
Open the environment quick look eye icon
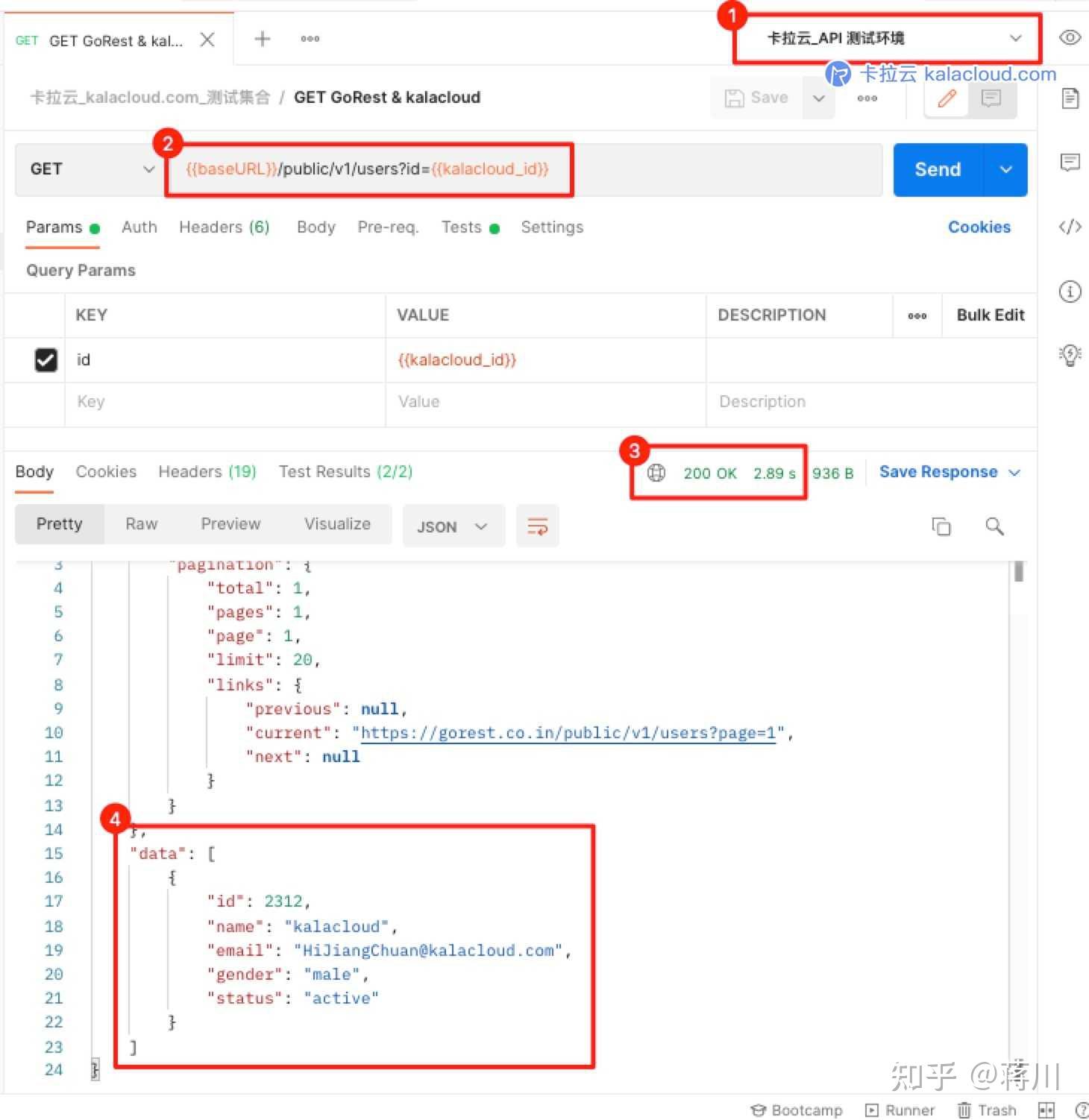tap(1070, 38)
